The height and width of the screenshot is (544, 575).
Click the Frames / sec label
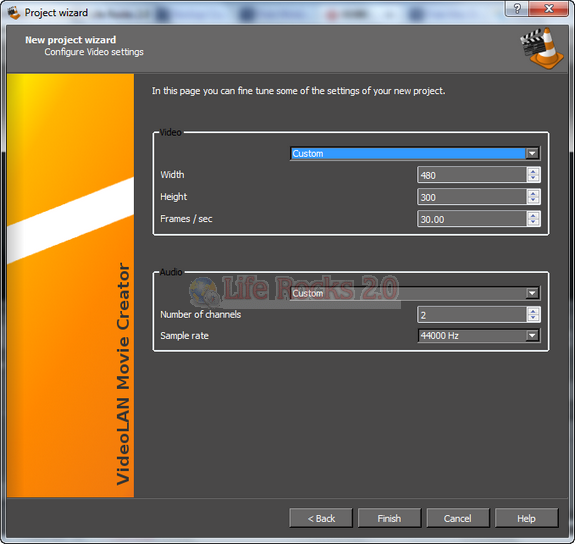(x=186, y=219)
